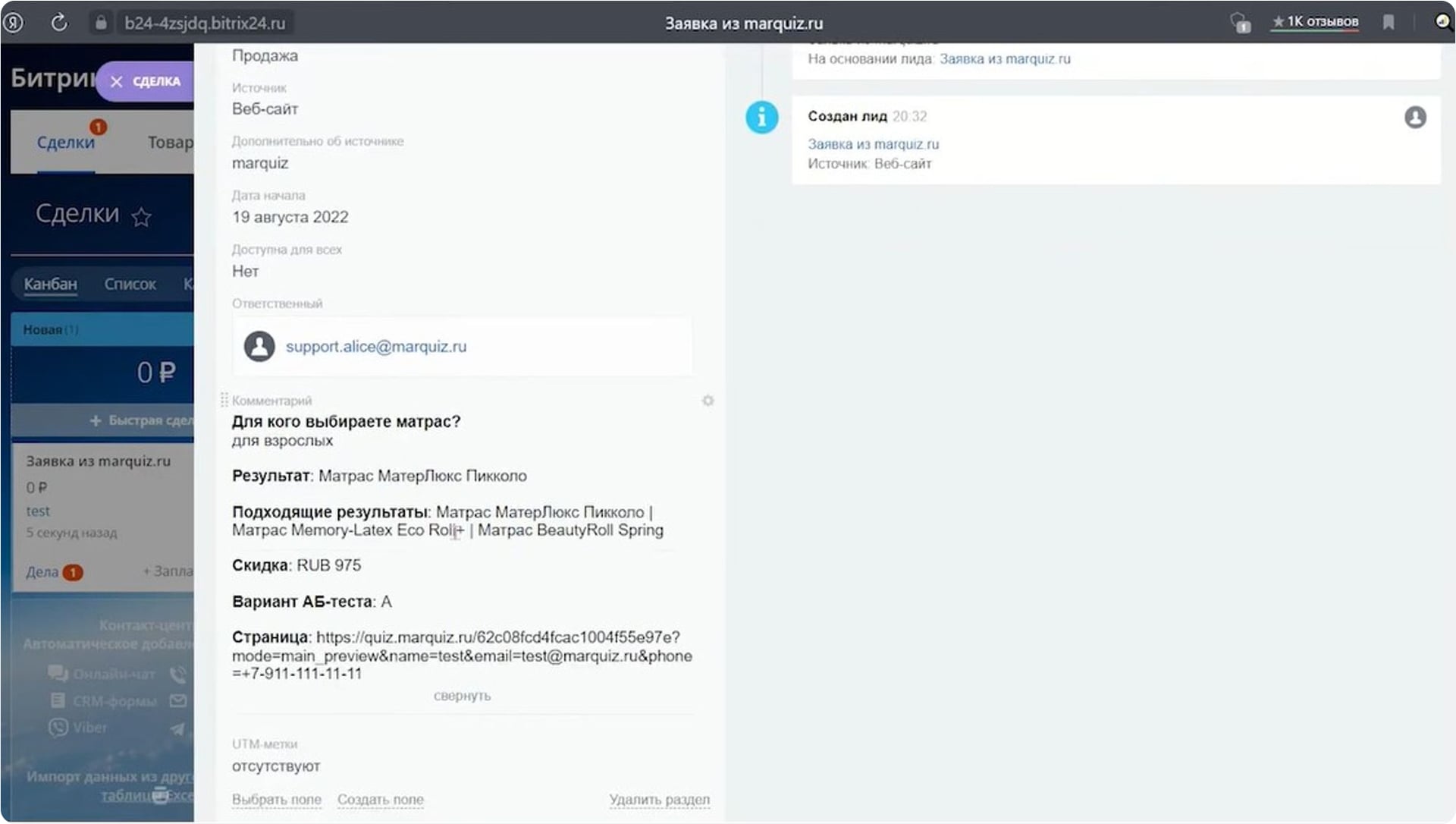Open the email channel icon
Viewport: 1456px width, 824px height.
[178, 700]
